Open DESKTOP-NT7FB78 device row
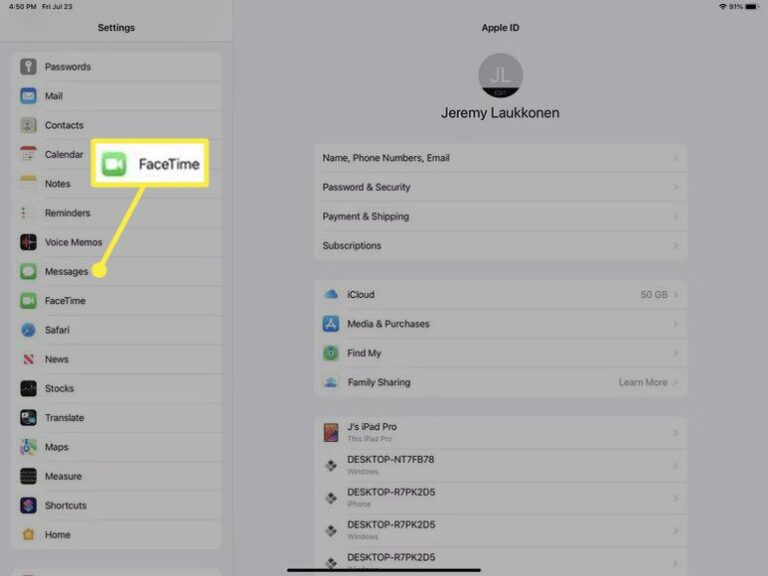This screenshot has height=576, width=768. click(500, 465)
